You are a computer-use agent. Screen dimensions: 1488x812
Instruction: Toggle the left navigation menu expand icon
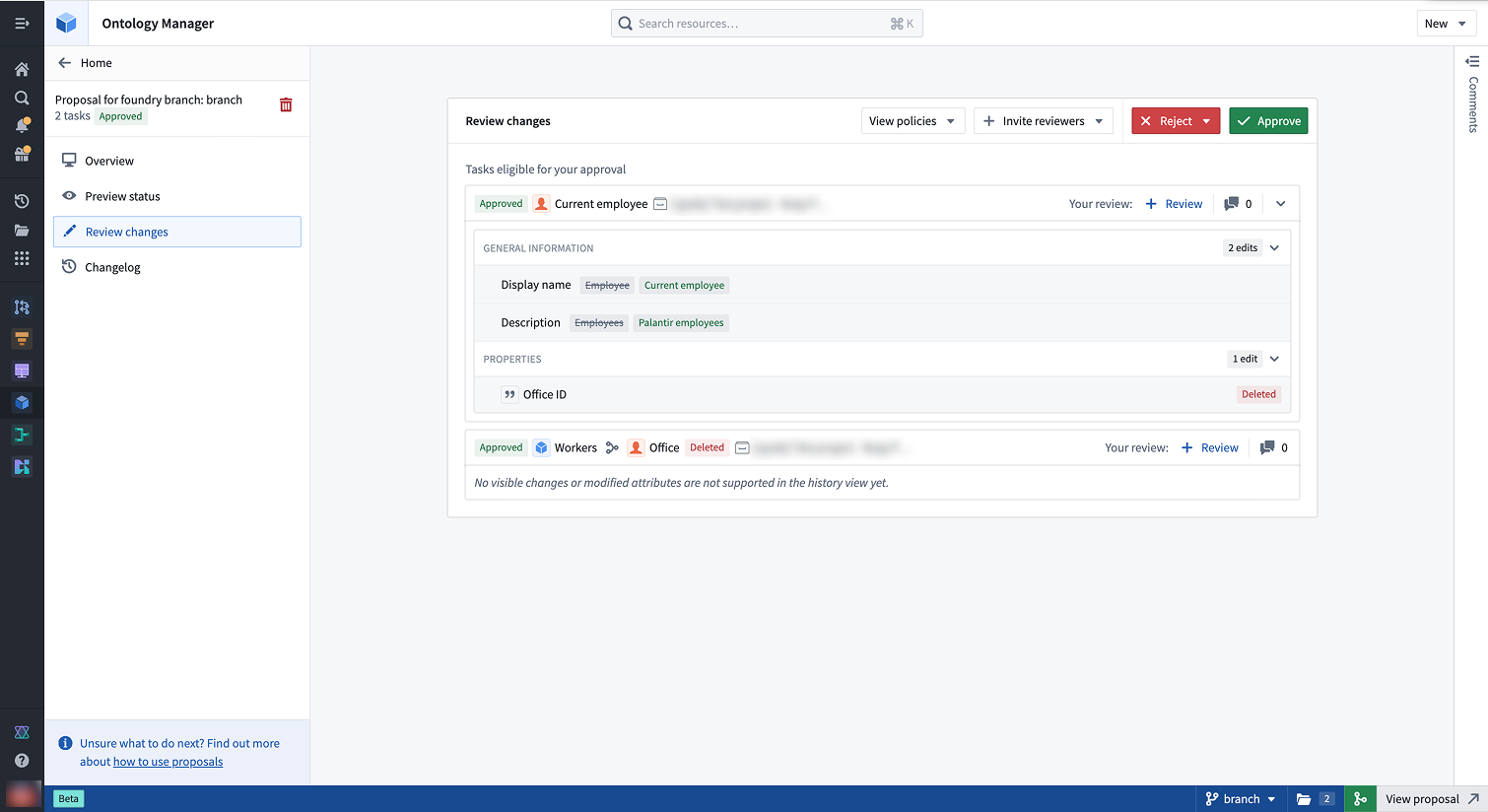[x=22, y=23]
